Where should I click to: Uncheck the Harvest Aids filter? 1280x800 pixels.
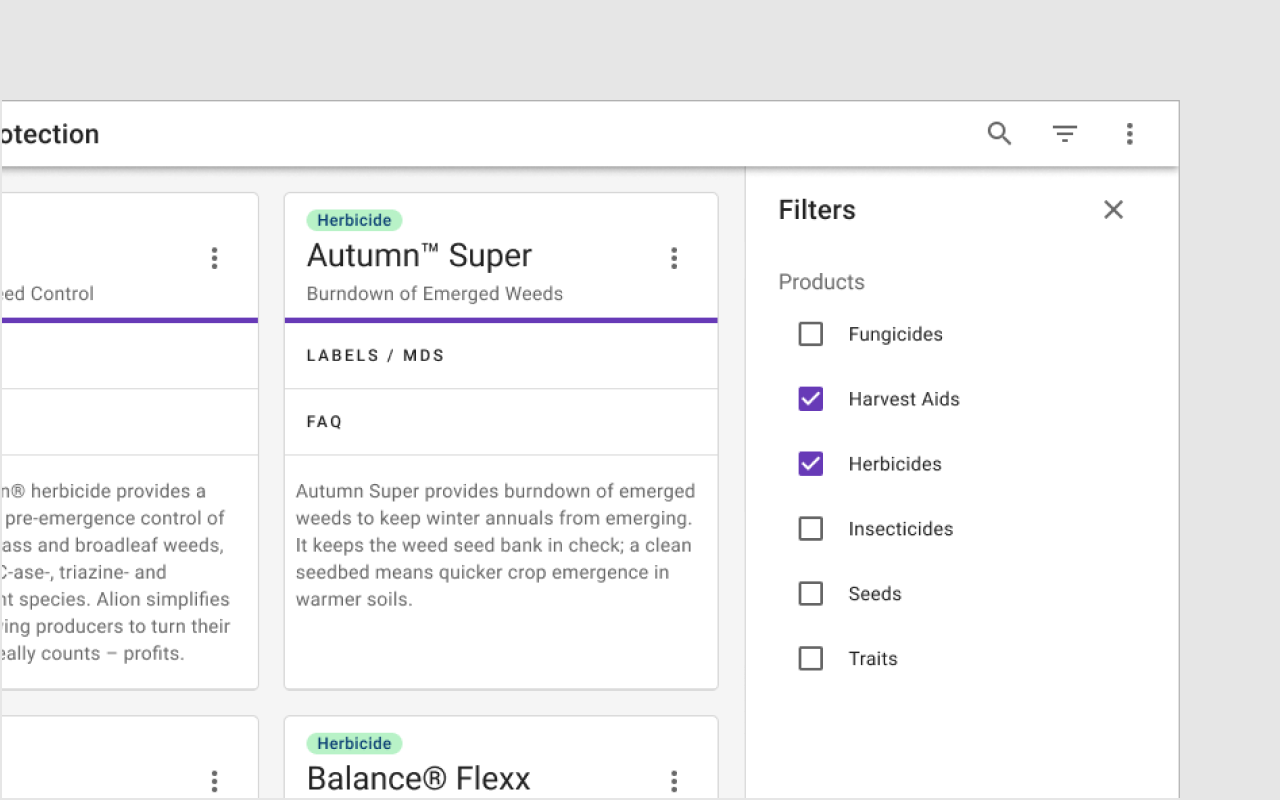[811, 399]
